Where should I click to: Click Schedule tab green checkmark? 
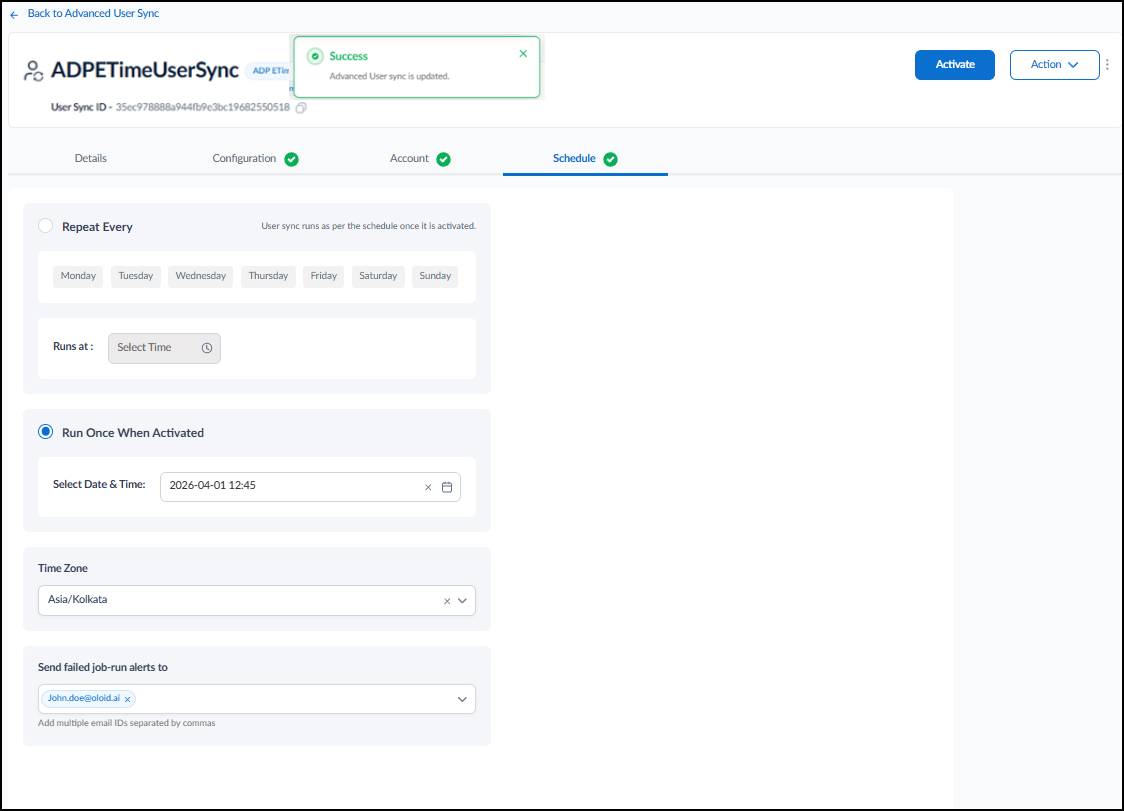click(611, 159)
